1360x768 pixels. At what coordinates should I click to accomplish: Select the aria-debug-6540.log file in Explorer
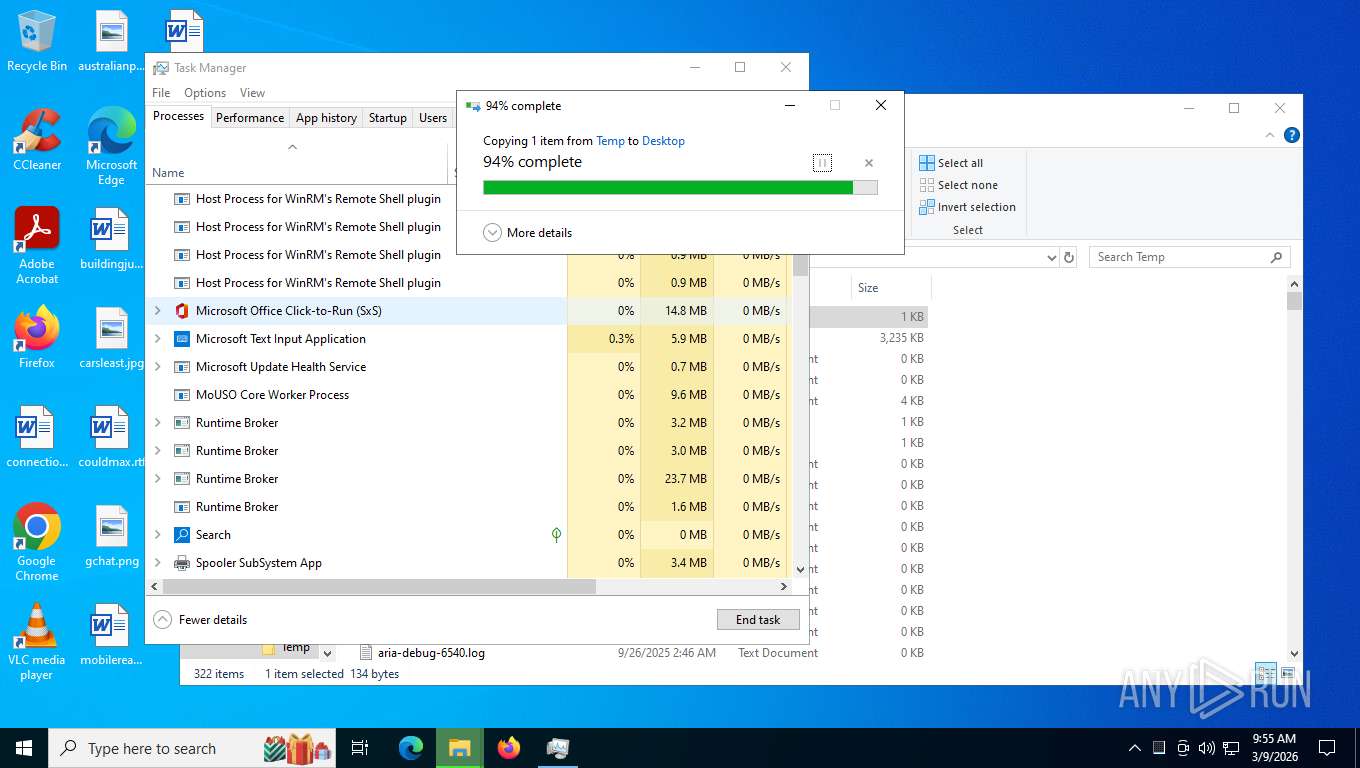[x=431, y=653]
